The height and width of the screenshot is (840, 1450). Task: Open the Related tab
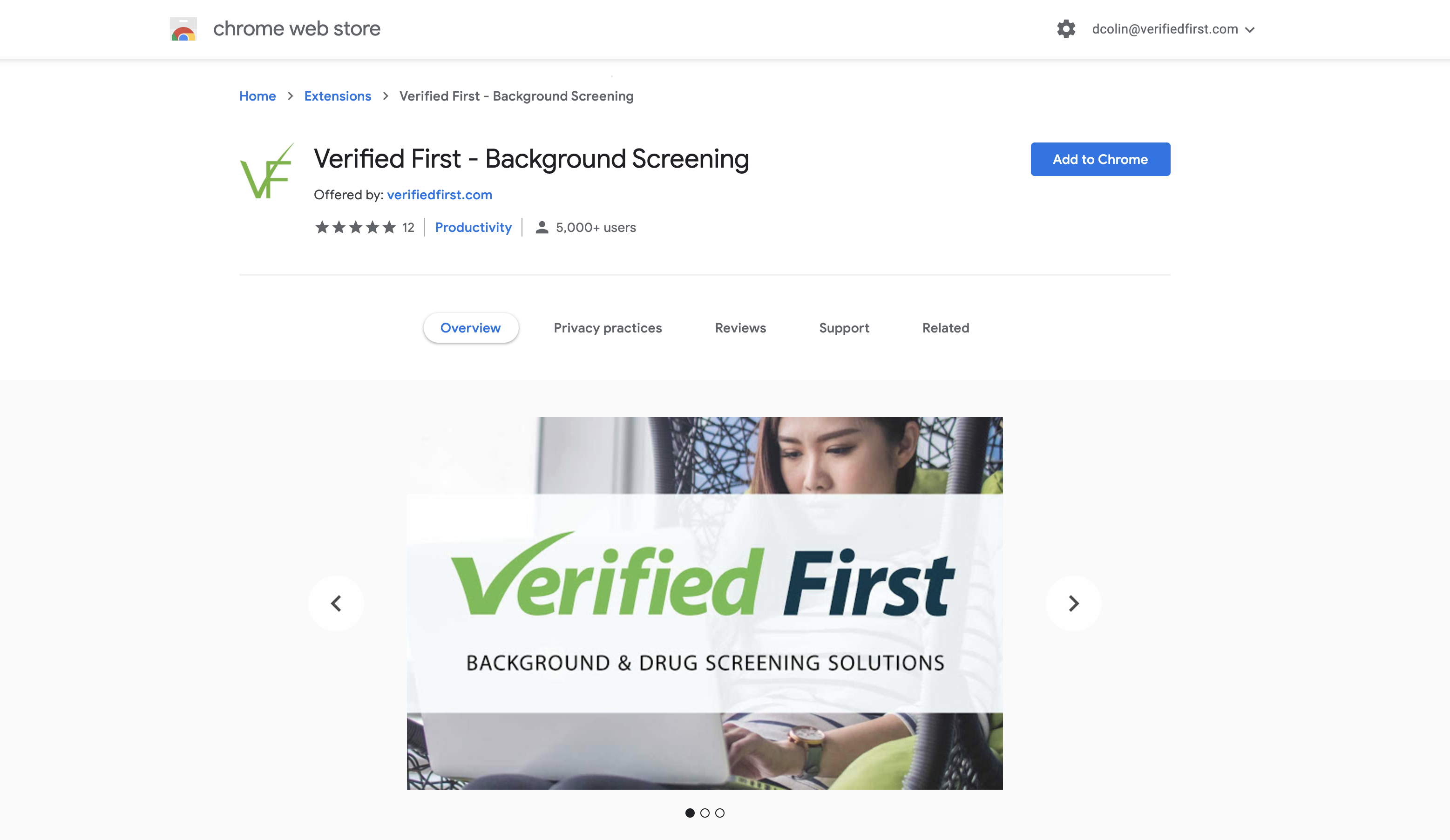946,328
